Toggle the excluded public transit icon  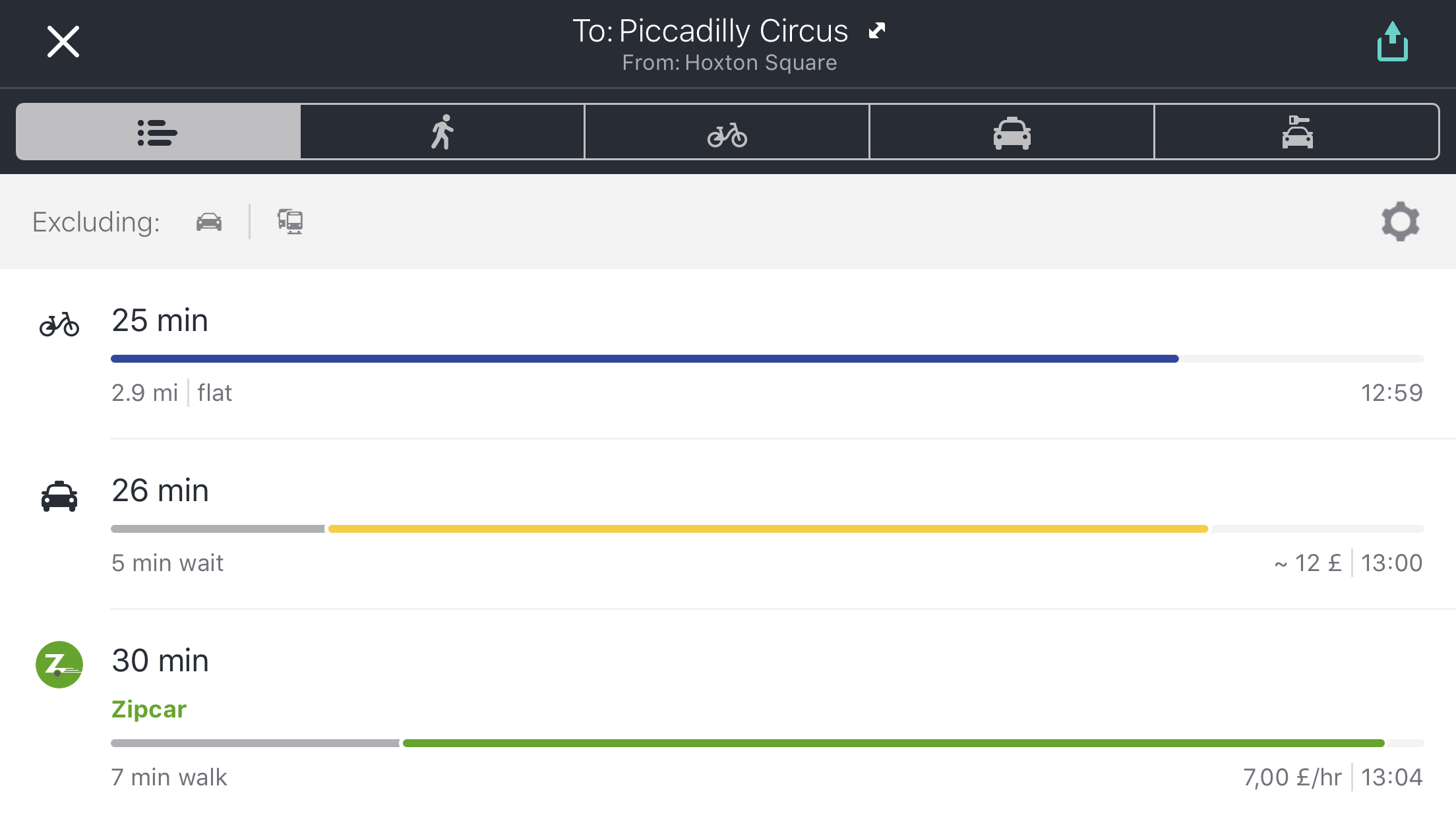[x=290, y=222]
